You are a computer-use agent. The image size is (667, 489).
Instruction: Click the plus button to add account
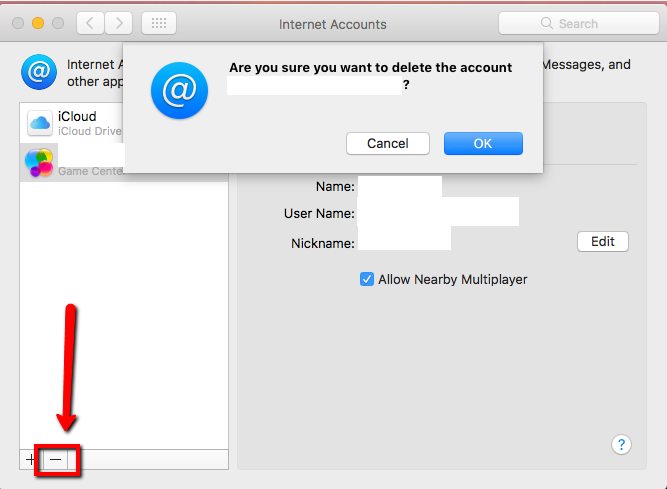point(30,460)
